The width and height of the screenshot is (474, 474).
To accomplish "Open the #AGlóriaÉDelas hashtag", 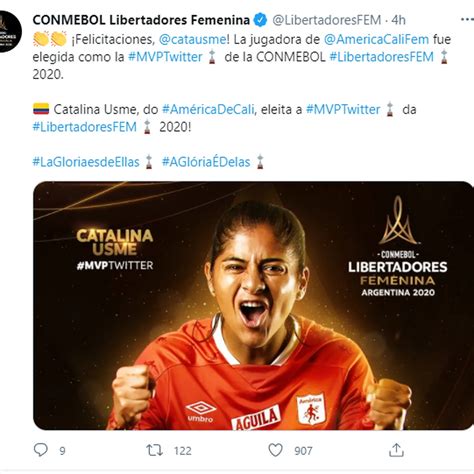I will [x=206, y=162].
